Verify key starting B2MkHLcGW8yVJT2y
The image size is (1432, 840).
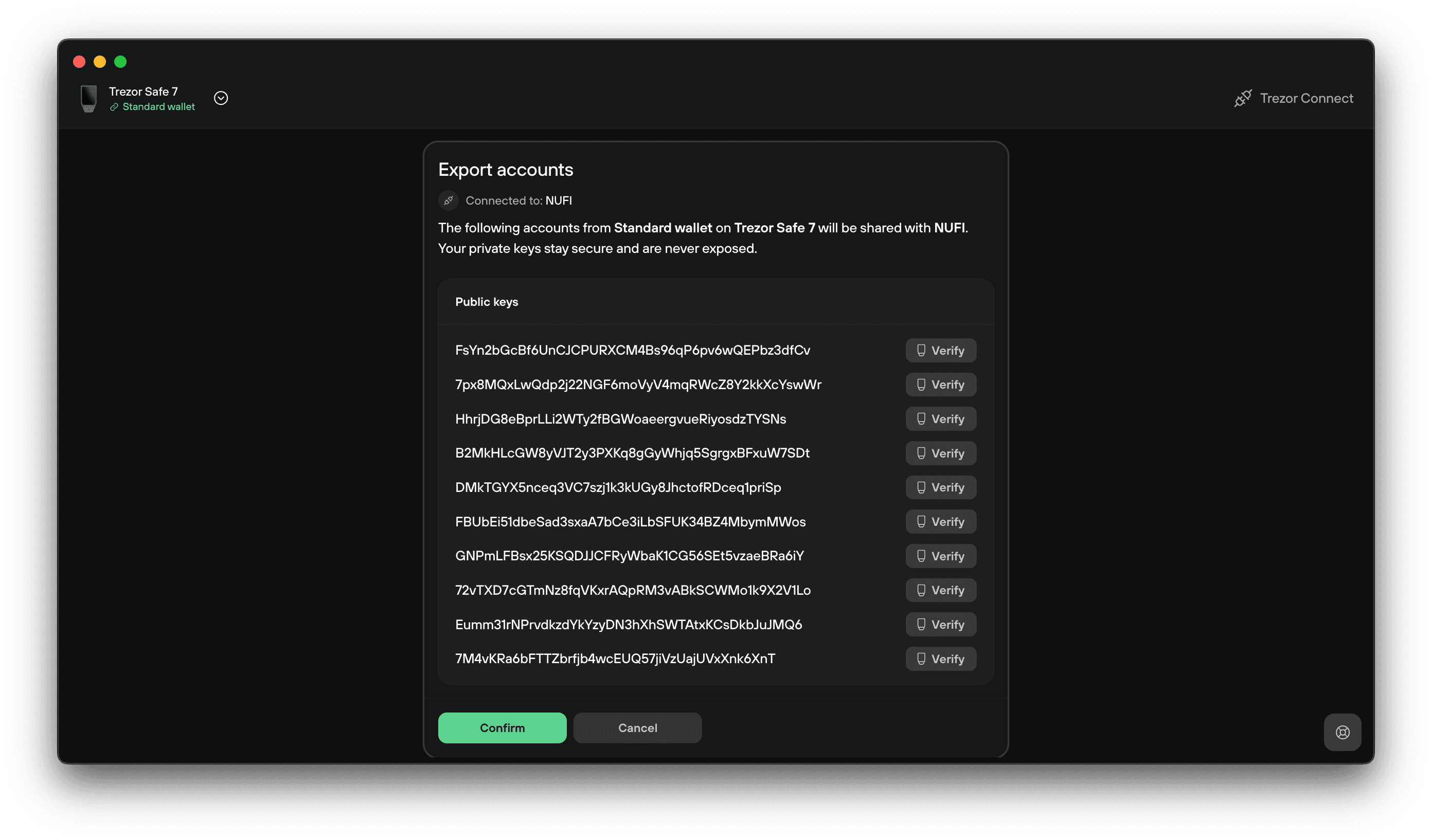941,453
